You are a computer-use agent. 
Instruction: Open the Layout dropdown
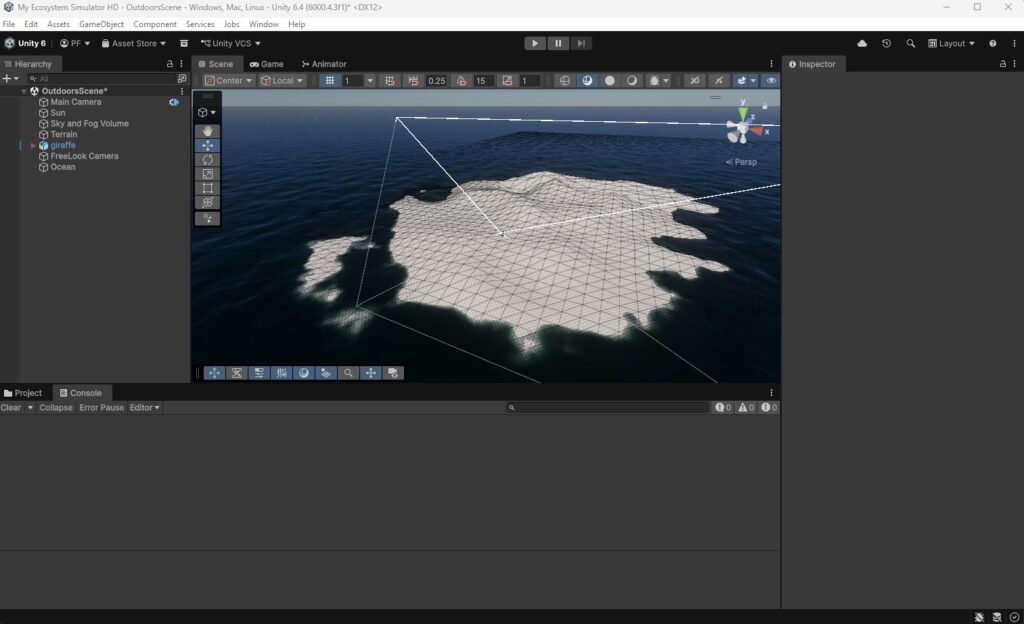coord(951,43)
